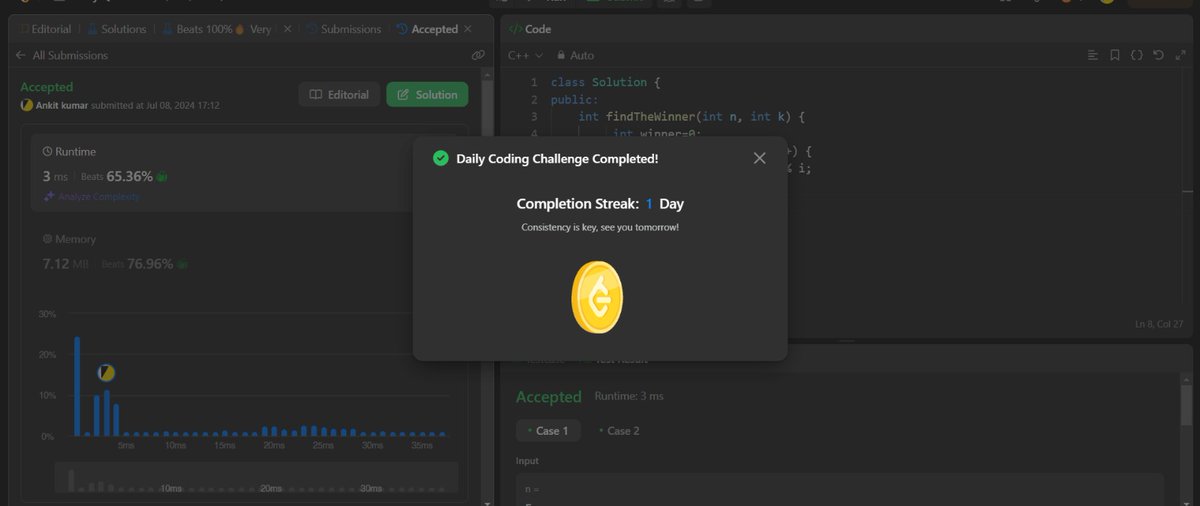This screenshot has width=1200, height=506.
Task: Click the clock icon beside Runtime
Action: point(47,151)
